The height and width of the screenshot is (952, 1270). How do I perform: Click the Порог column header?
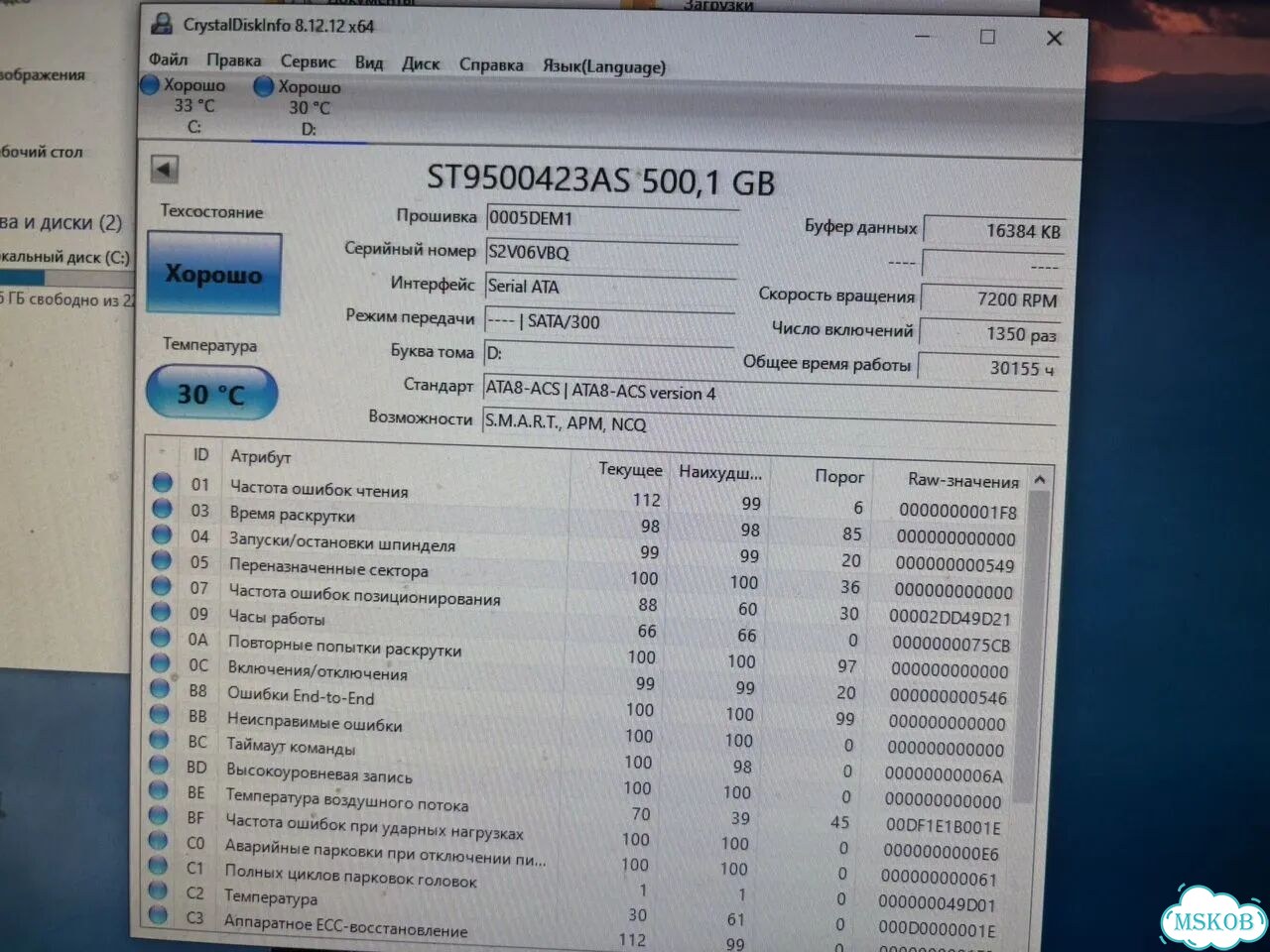(x=839, y=476)
